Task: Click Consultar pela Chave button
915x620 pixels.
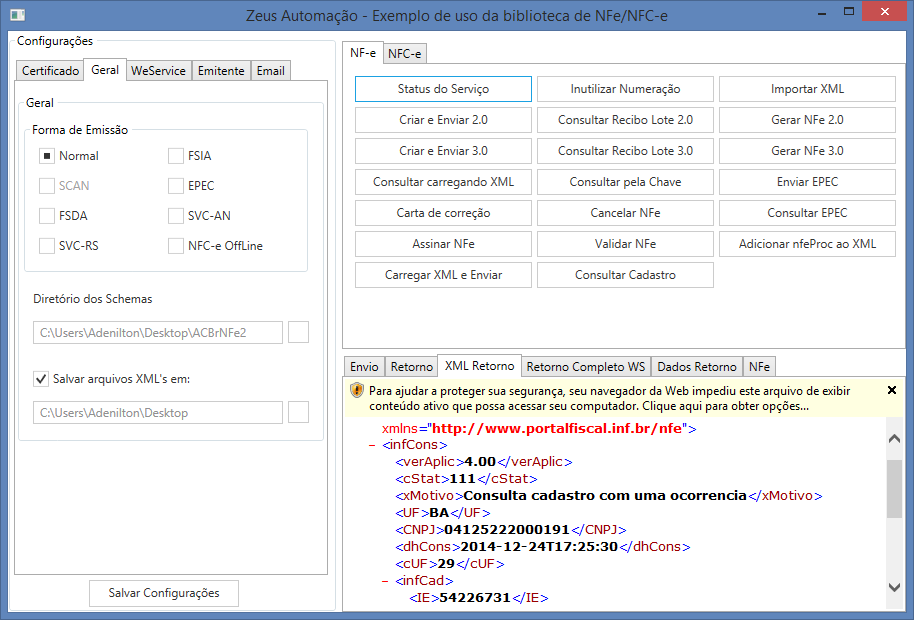Action: click(626, 182)
